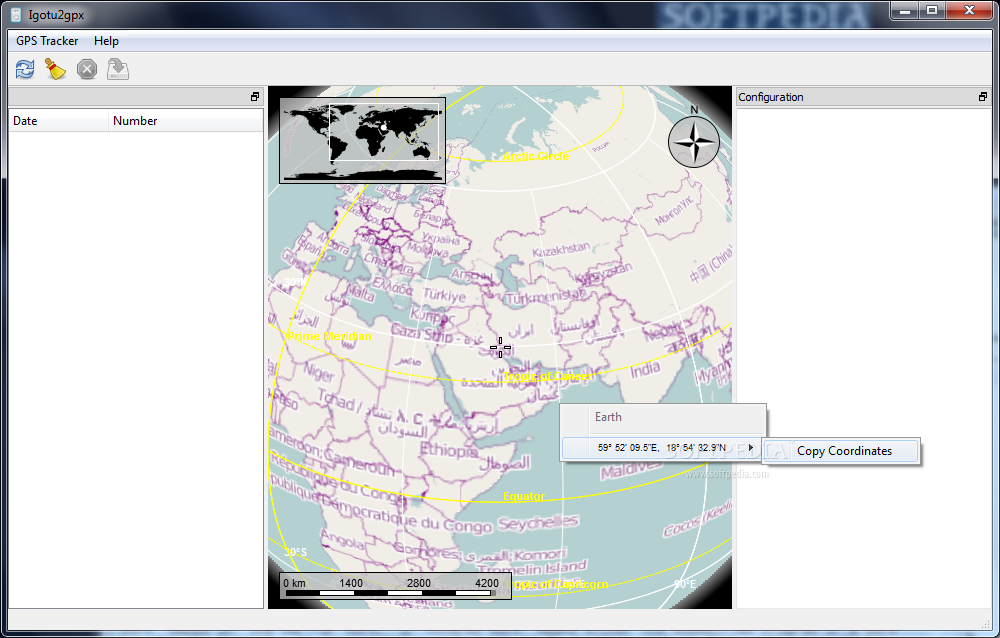
Task: Minimize the Igotu2gpx window
Action: coord(904,11)
